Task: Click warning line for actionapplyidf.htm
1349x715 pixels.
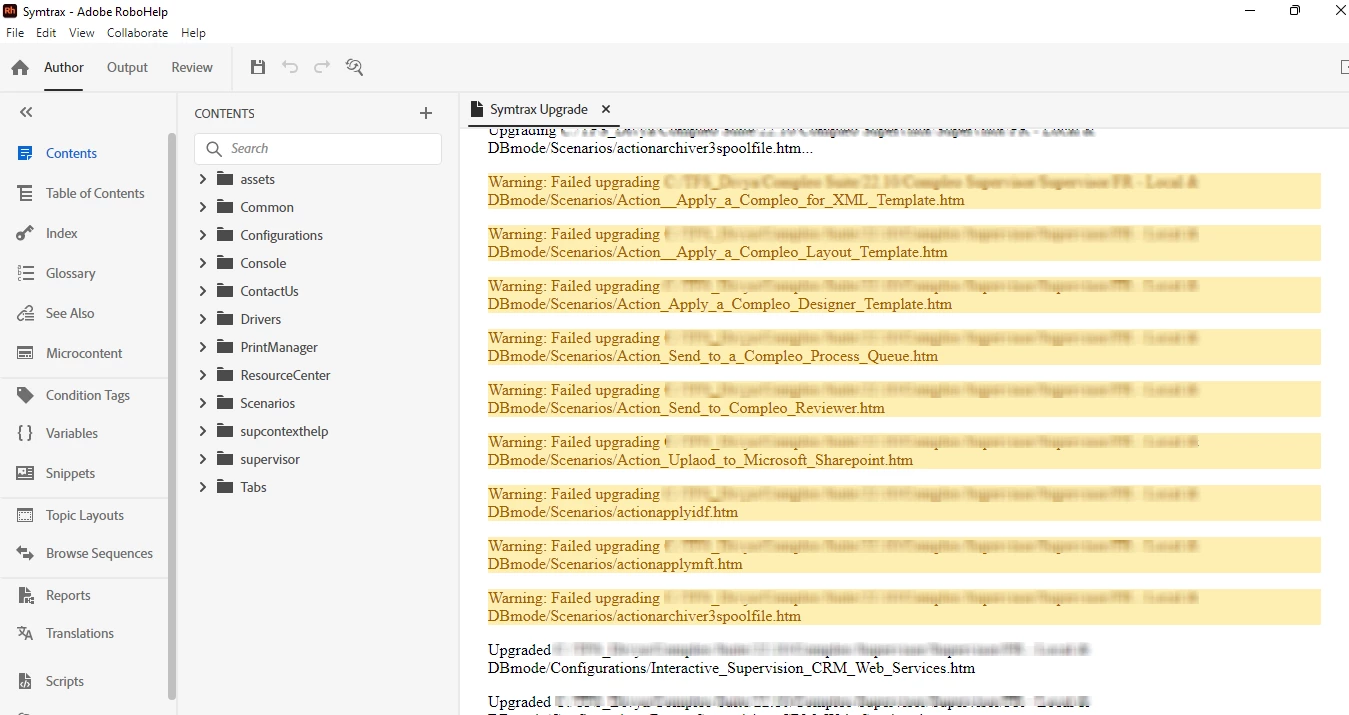Action: [x=904, y=503]
